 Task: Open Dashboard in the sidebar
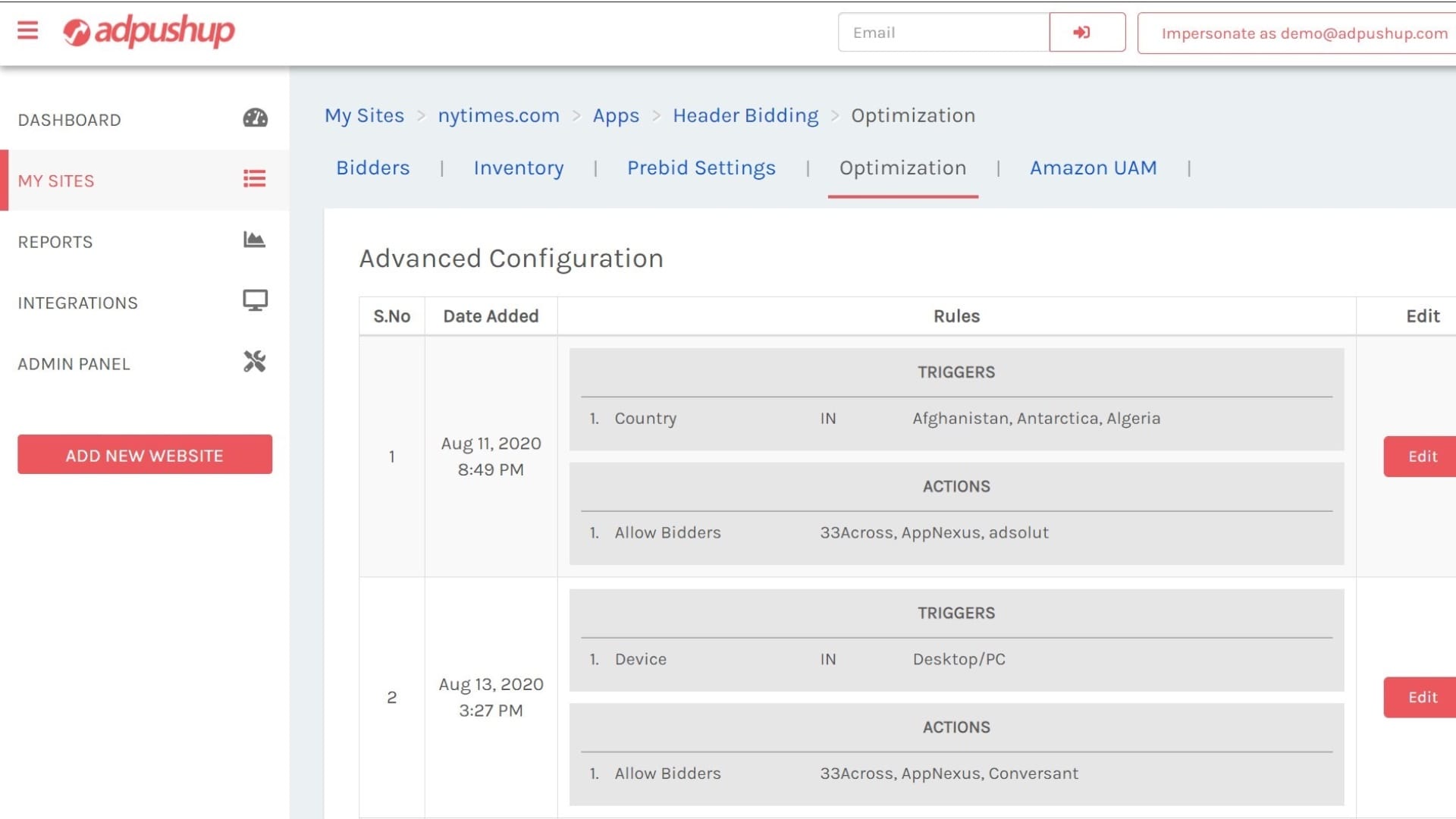click(x=144, y=120)
